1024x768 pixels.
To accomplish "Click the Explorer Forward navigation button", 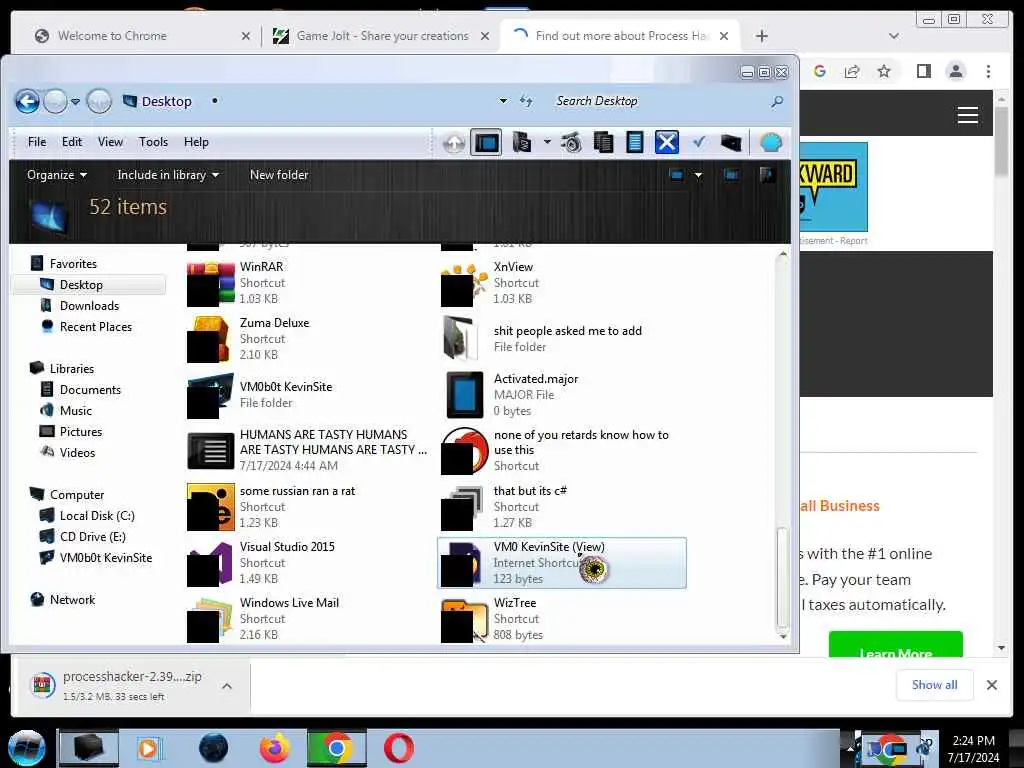I will point(56,101).
